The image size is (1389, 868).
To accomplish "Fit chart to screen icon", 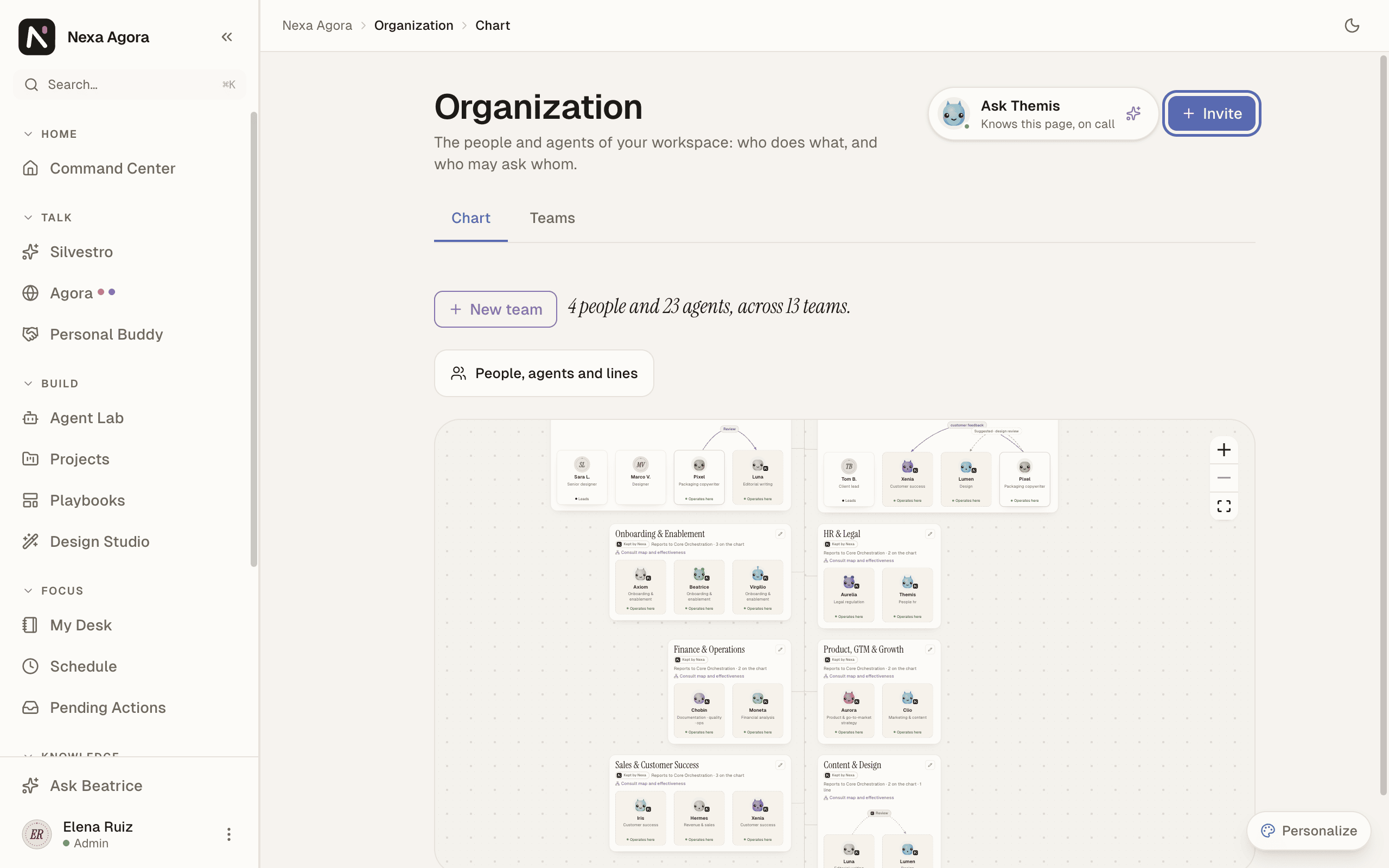I will (1224, 506).
